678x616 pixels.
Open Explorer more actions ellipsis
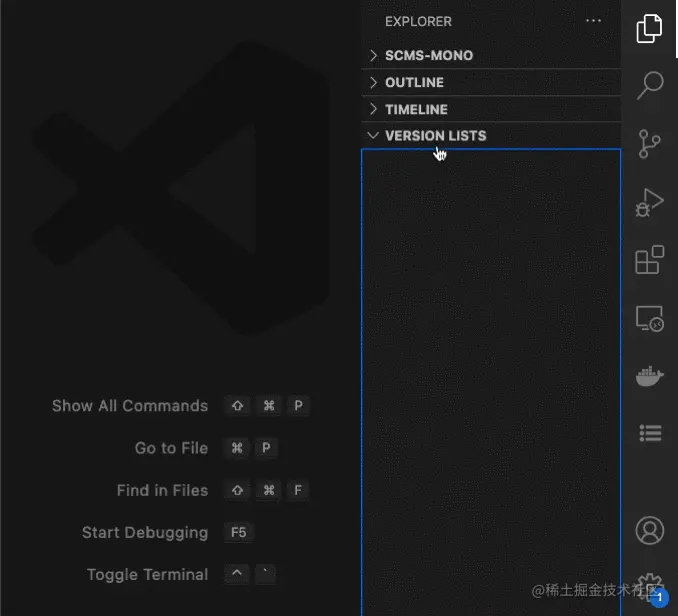click(593, 21)
